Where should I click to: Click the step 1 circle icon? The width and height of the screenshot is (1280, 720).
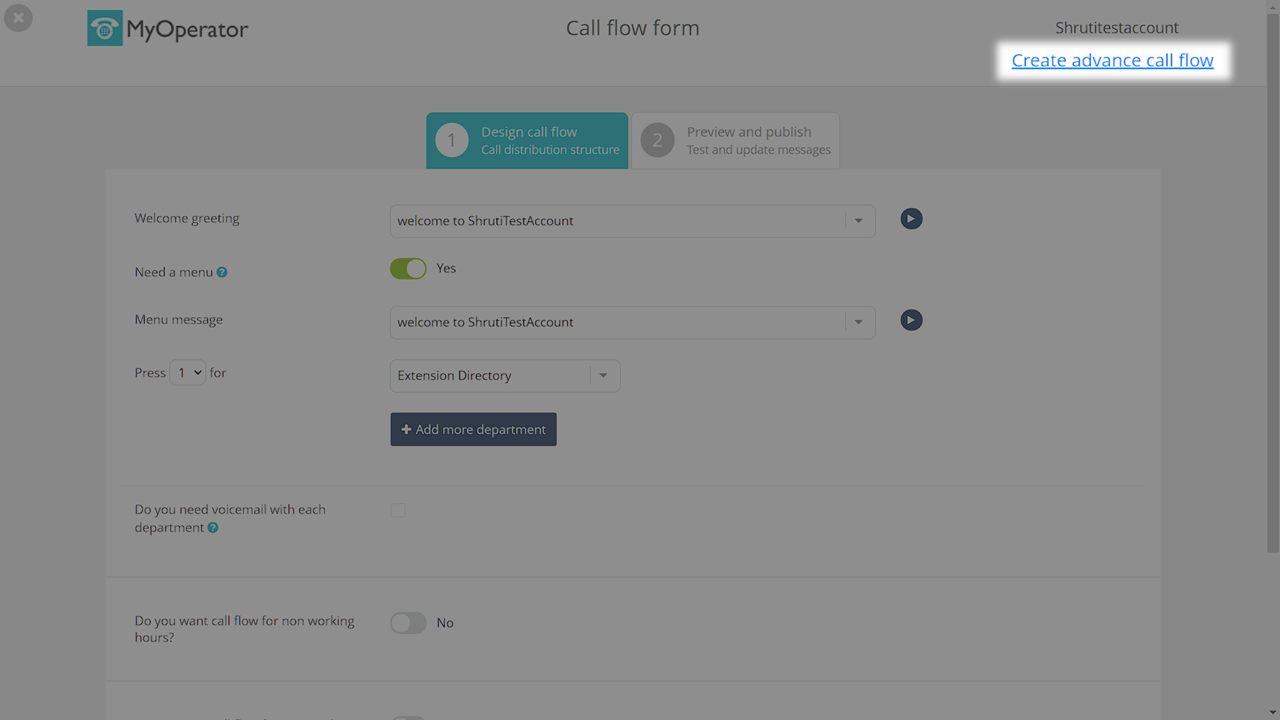point(452,141)
